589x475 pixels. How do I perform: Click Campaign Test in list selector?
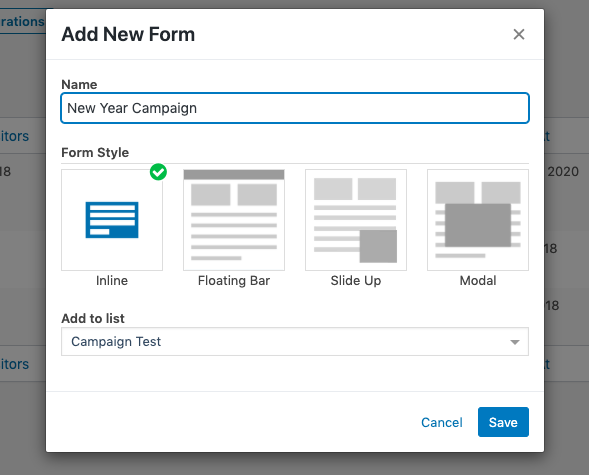tap(116, 342)
